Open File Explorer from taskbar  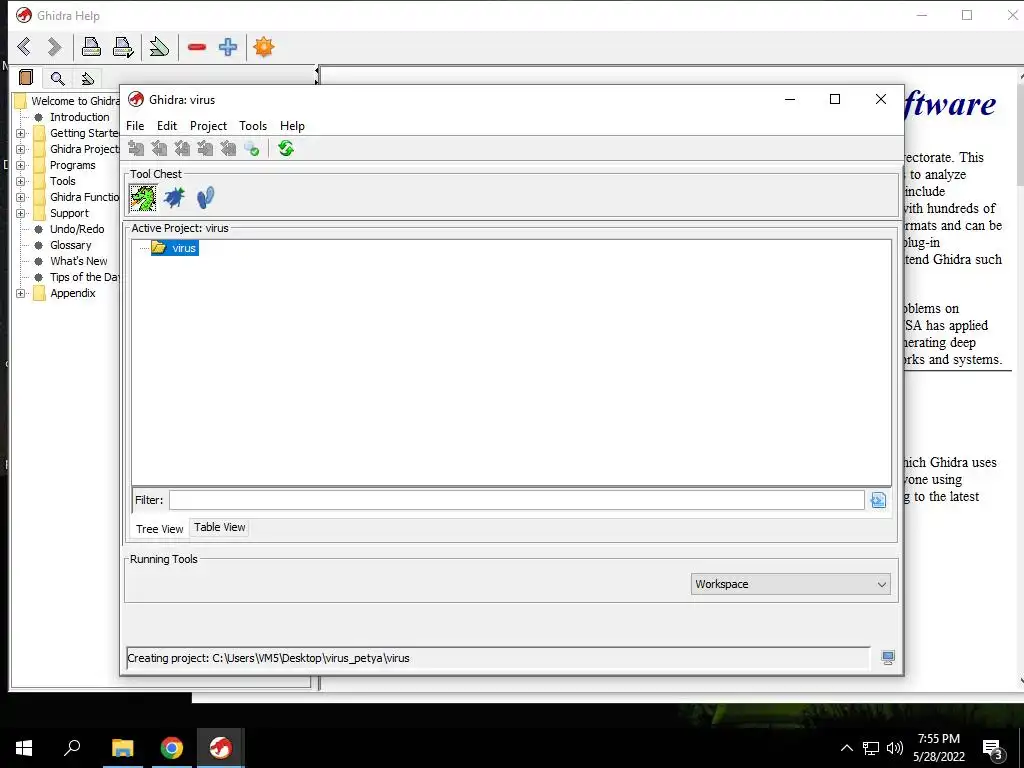(122, 748)
